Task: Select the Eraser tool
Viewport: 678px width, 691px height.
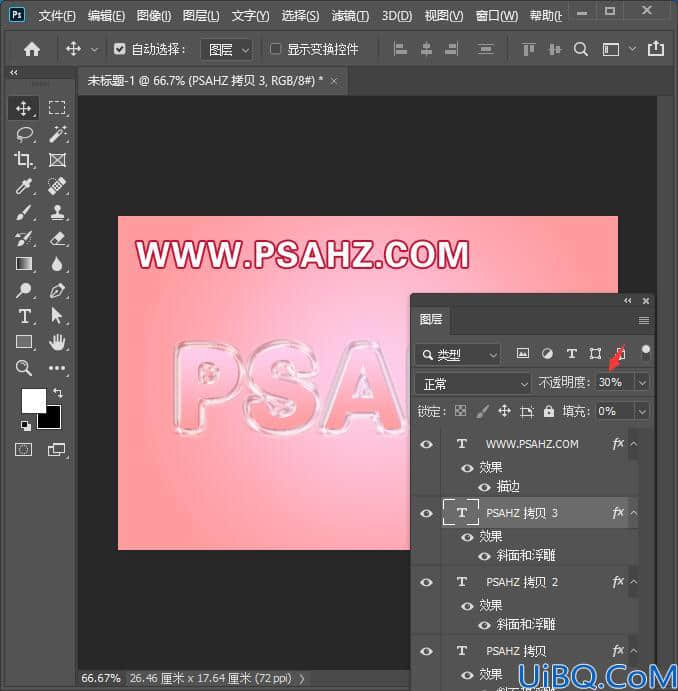Action: (57, 238)
